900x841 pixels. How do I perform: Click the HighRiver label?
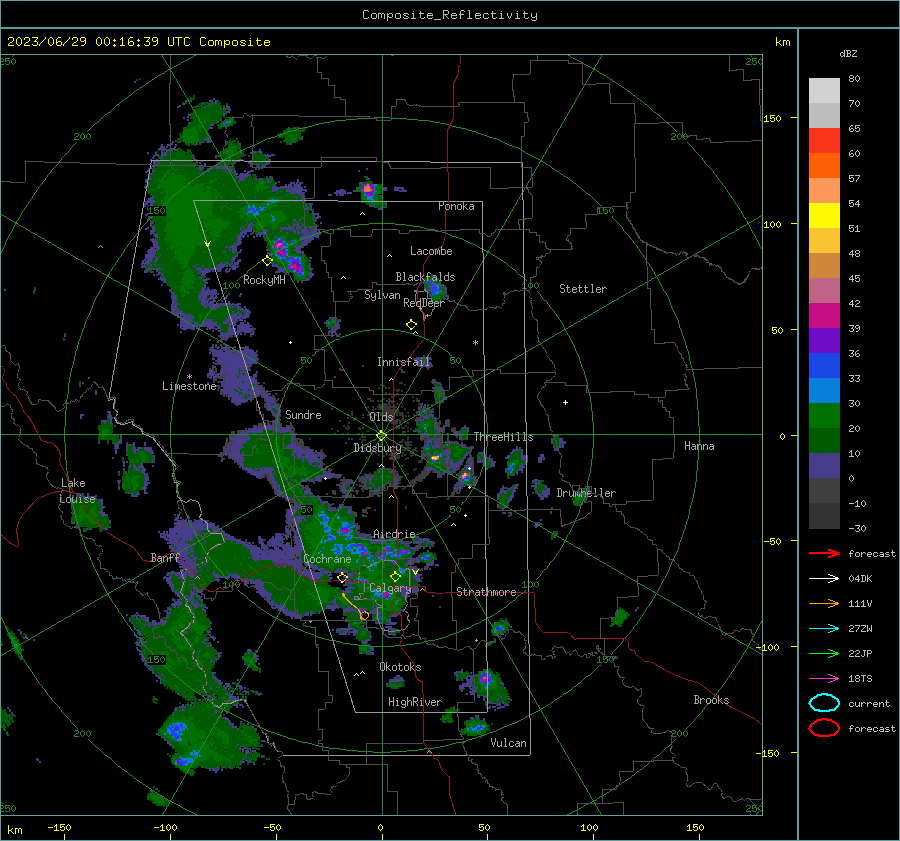click(415, 702)
